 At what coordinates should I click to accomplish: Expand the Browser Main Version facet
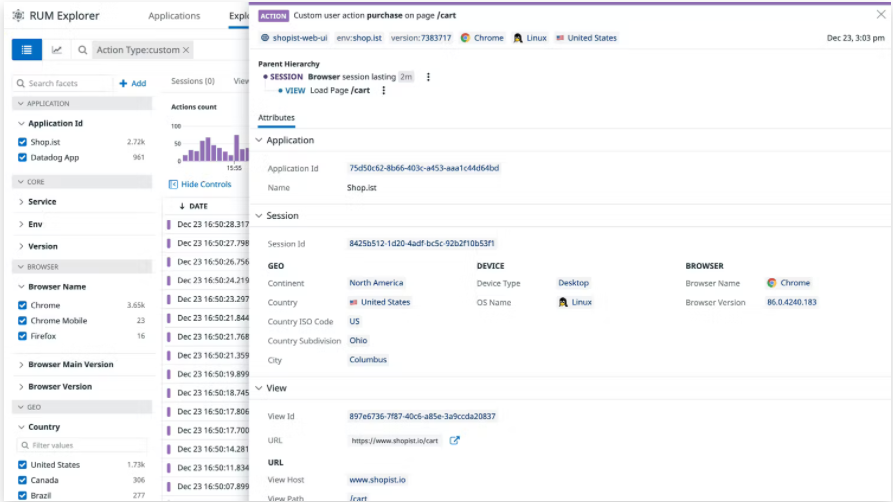click(x=21, y=365)
